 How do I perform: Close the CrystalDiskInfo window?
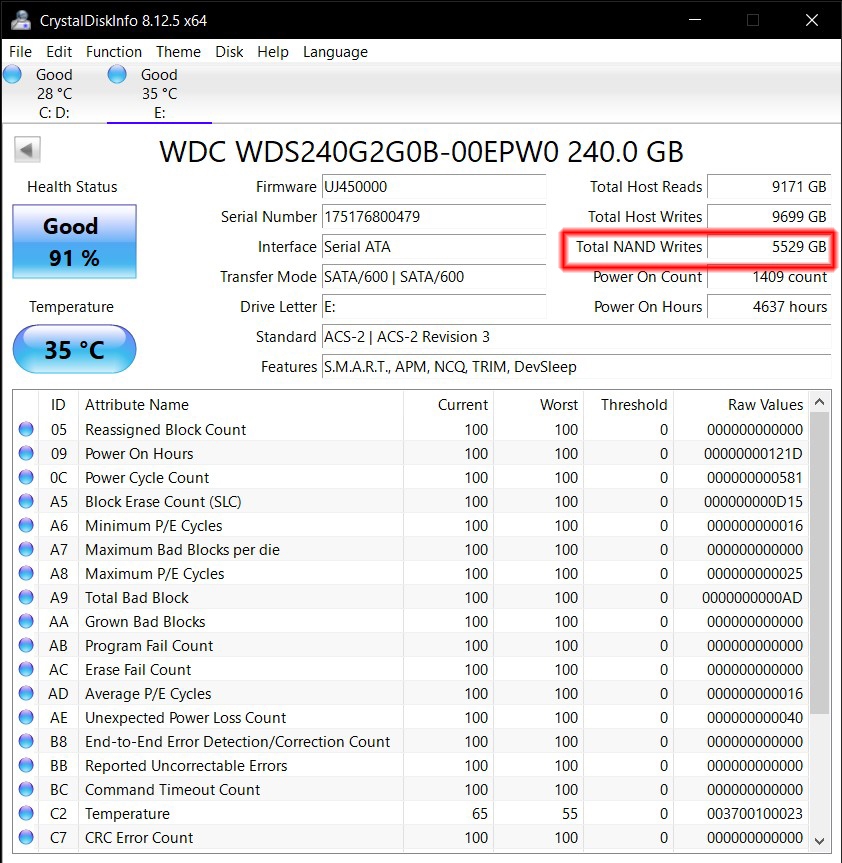click(812, 20)
